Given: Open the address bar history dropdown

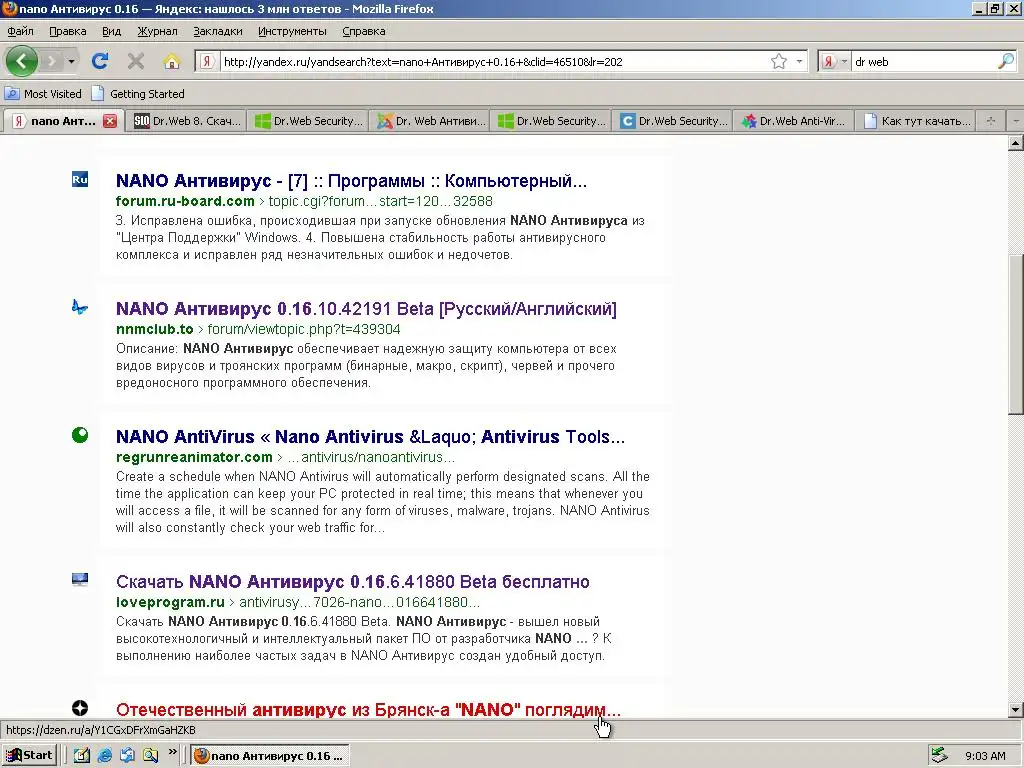Looking at the screenshot, I should tap(799, 61).
